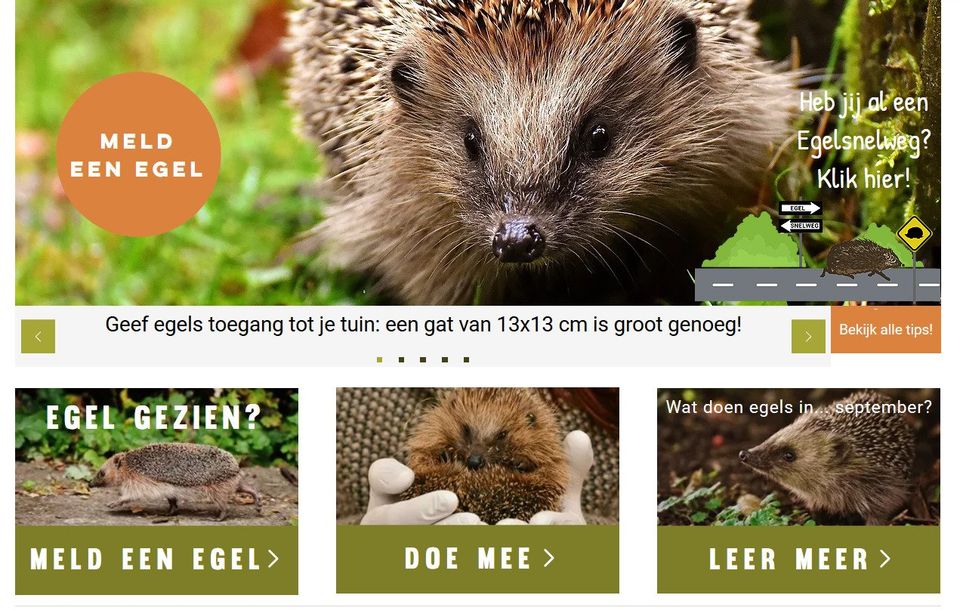Click the orange 'Meld een egel' circle

click(x=138, y=154)
